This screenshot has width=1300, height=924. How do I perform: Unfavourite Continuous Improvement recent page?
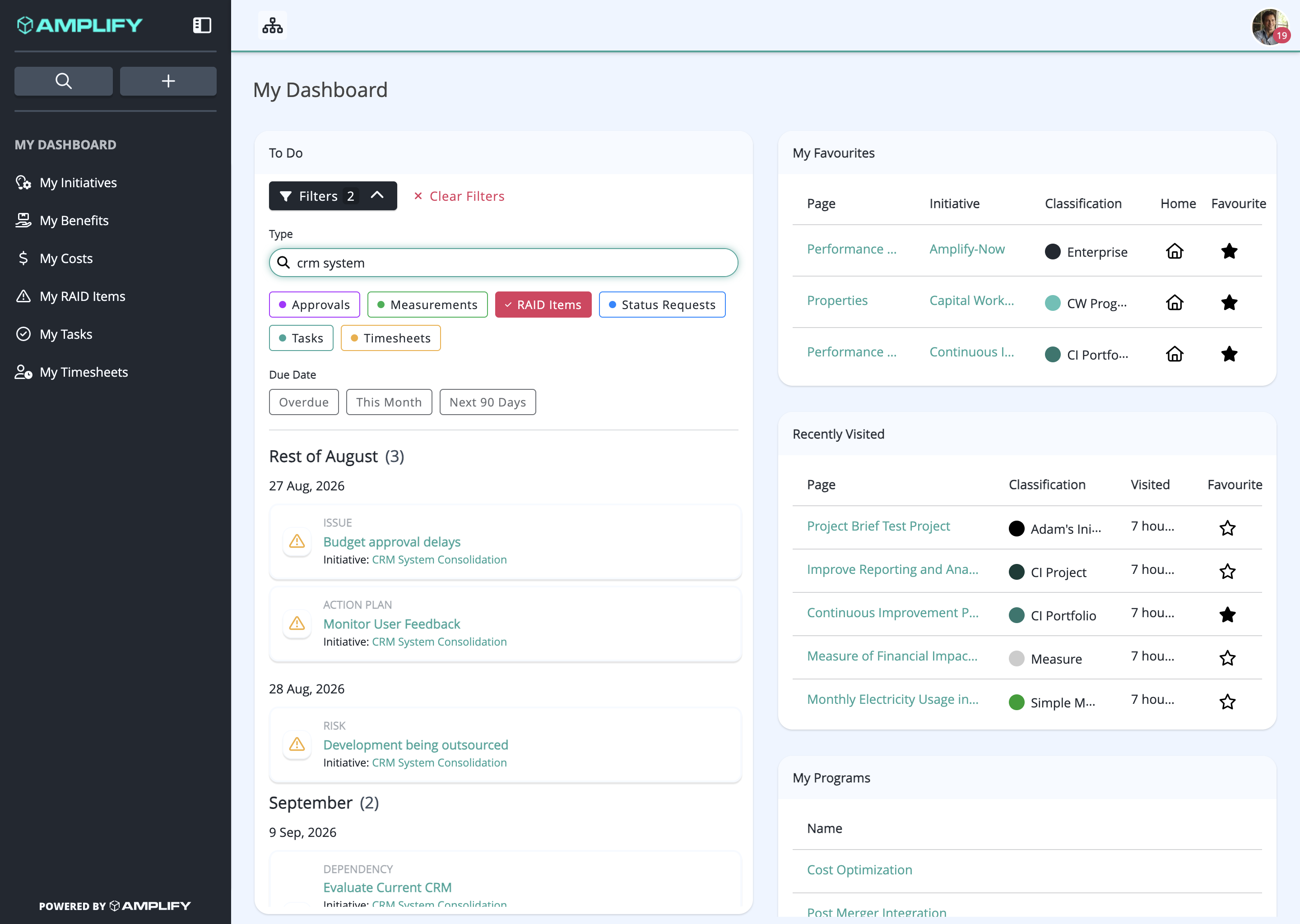[x=1228, y=614]
